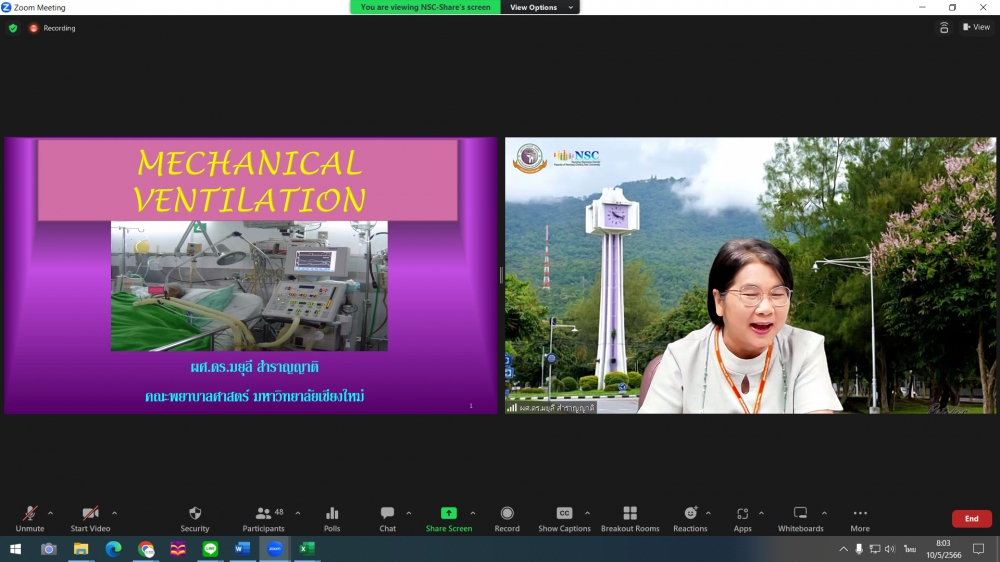Click the red End button
Viewport: 1000px width, 562px height.
pos(971,519)
